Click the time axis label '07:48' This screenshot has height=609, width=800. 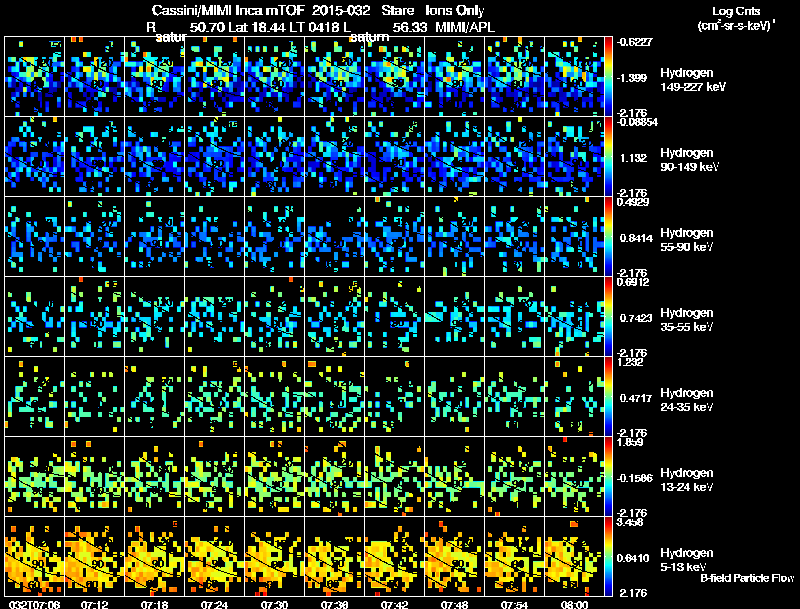pyautogui.click(x=455, y=604)
